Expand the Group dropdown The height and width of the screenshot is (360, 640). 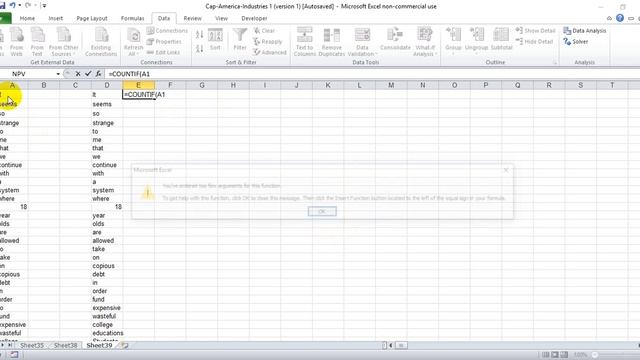pyautogui.click(x=453, y=53)
